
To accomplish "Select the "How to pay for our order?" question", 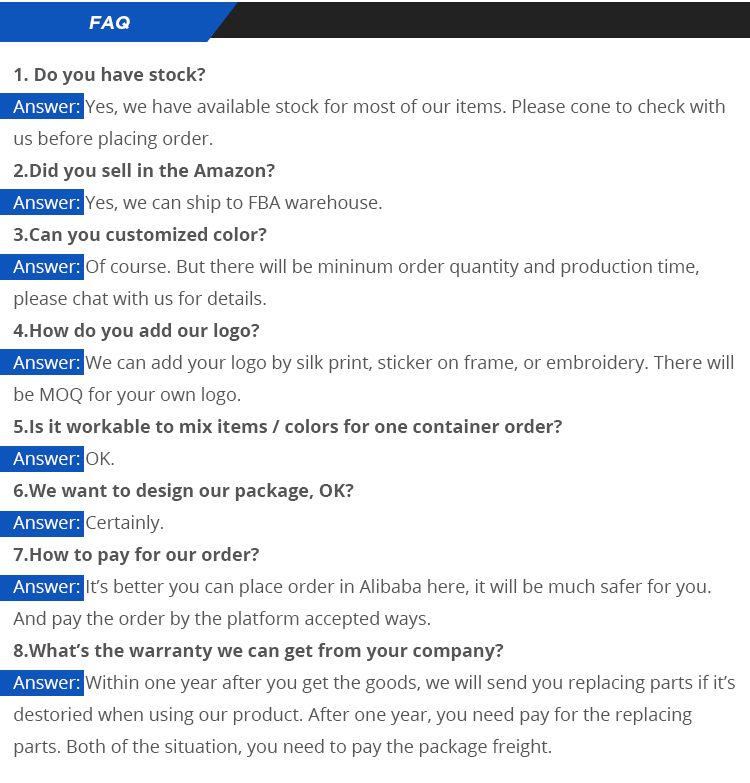I will click(x=136, y=555).
